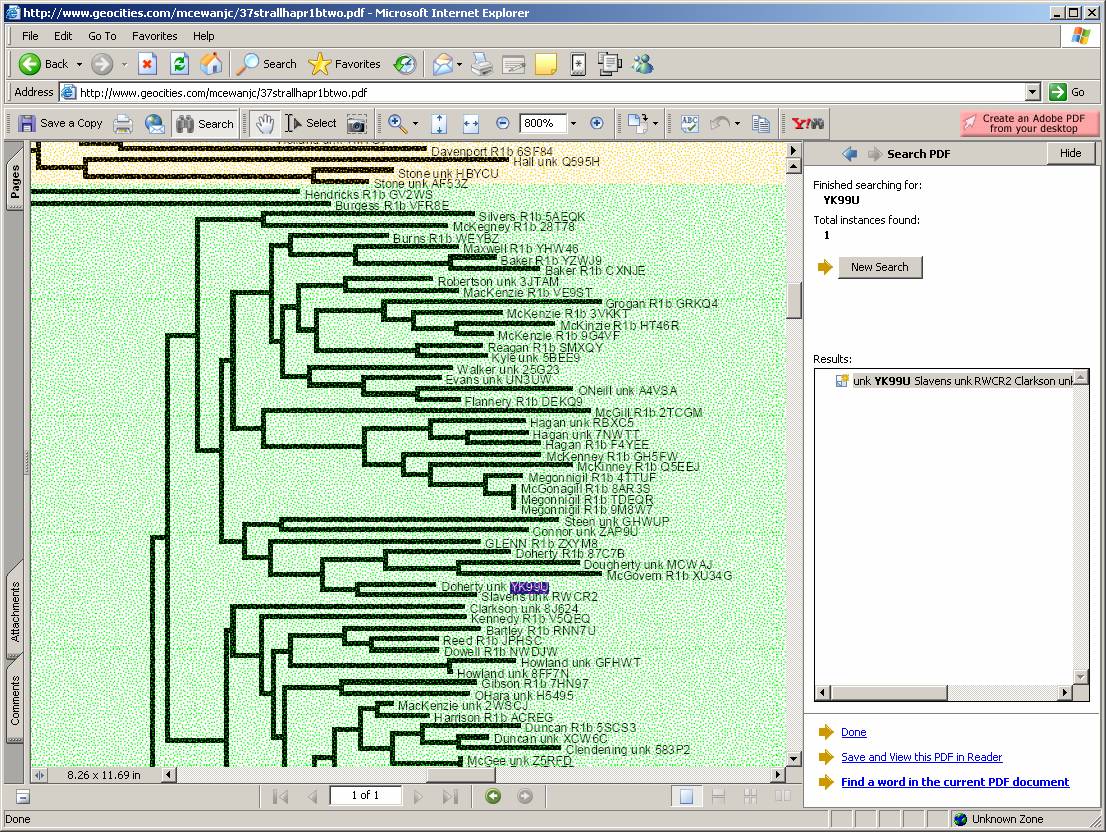Expand the zoom tool options dropdown
Image resolution: width=1106 pixels, height=832 pixels.
click(415, 123)
